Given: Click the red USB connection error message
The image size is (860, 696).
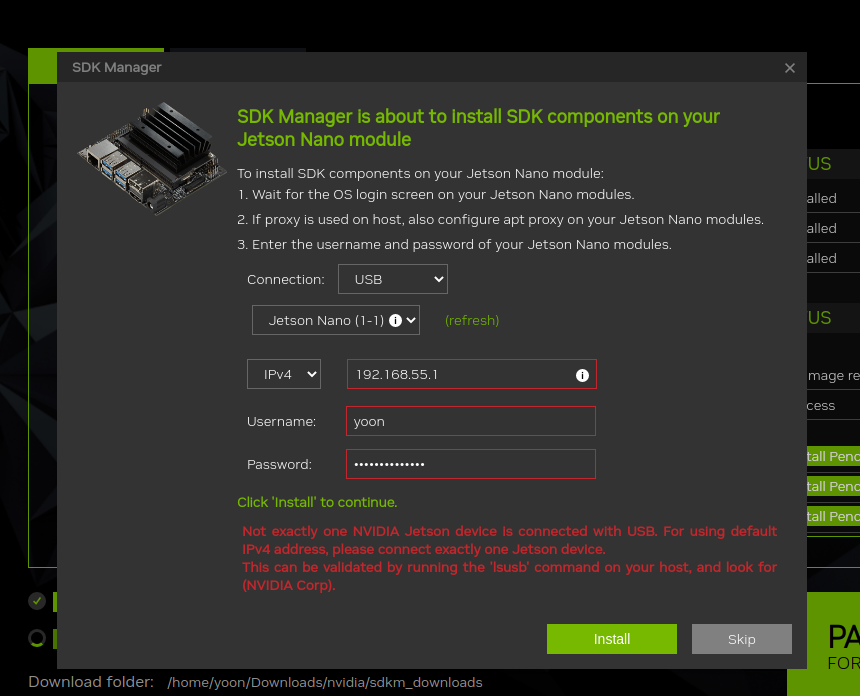Looking at the screenshot, I should point(510,558).
